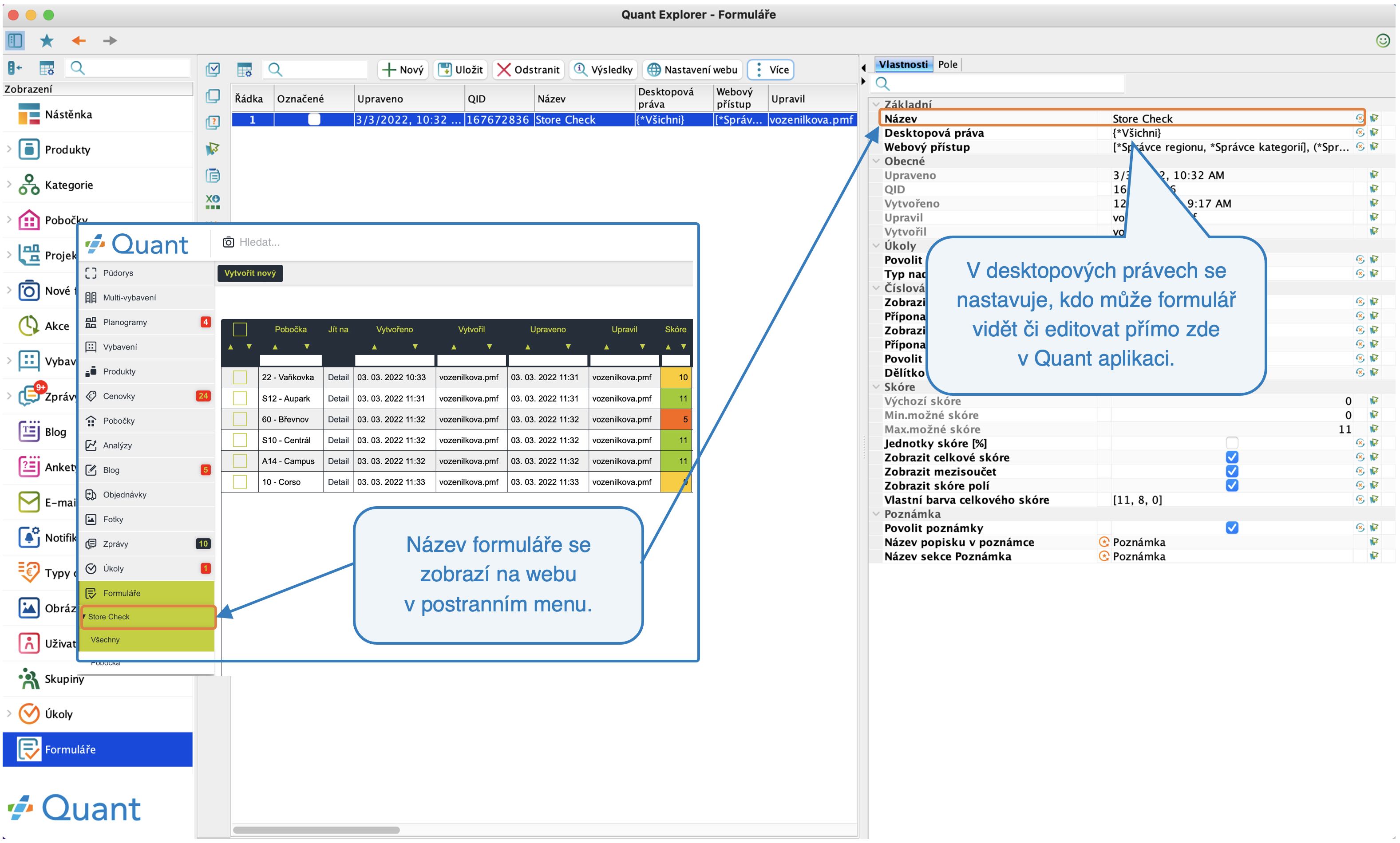Click the sidebar search field
This screenshot has height=843, width=1400.
(128, 68)
